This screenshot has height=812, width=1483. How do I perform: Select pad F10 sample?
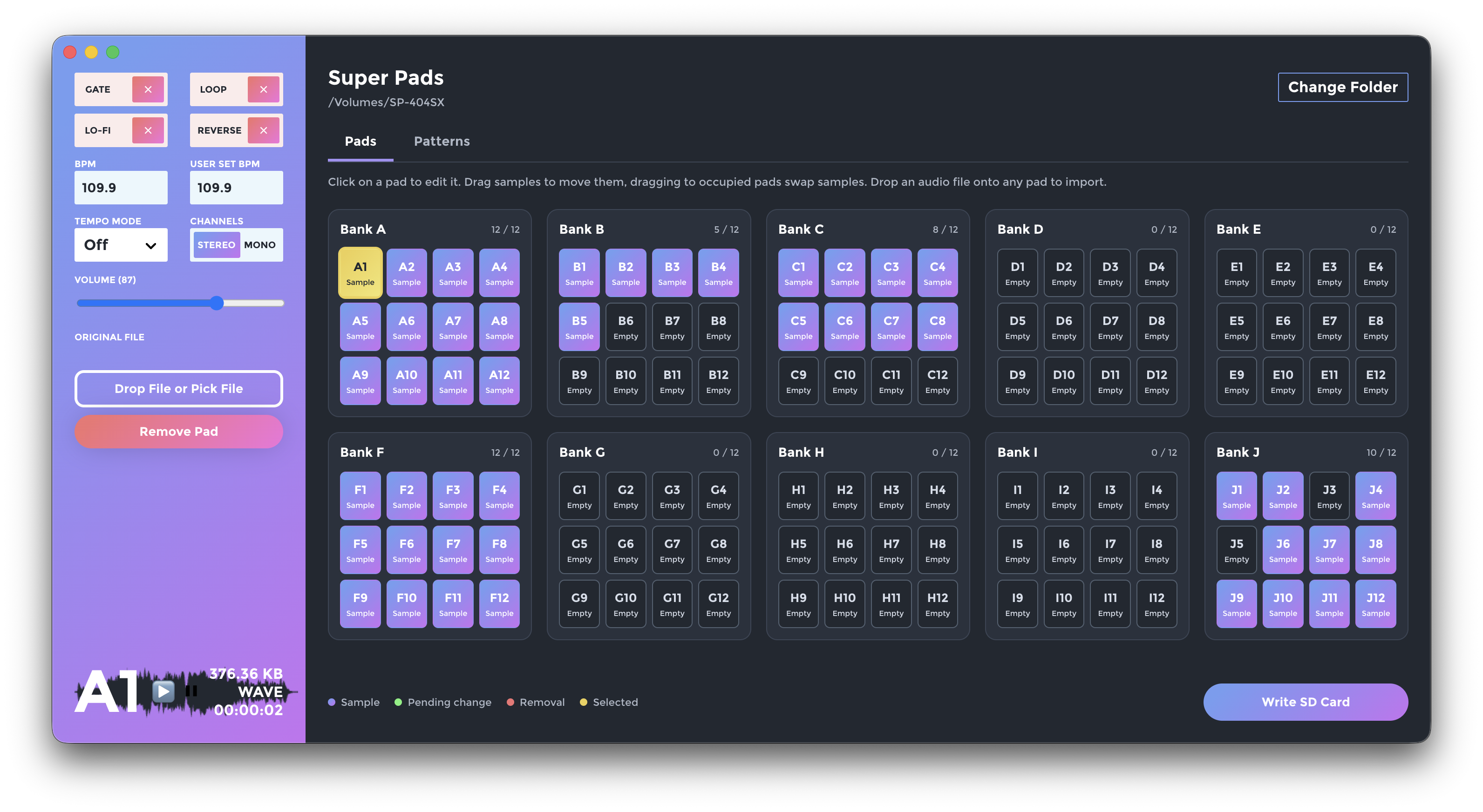[407, 604]
